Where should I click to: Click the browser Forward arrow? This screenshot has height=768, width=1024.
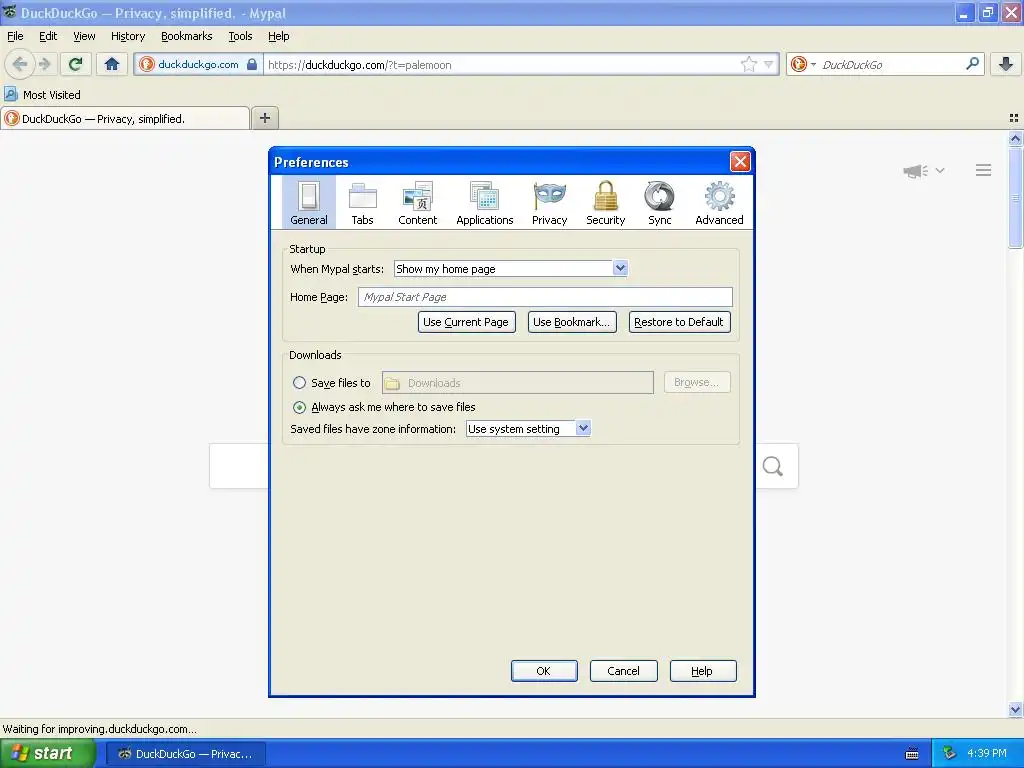point(44,64)
